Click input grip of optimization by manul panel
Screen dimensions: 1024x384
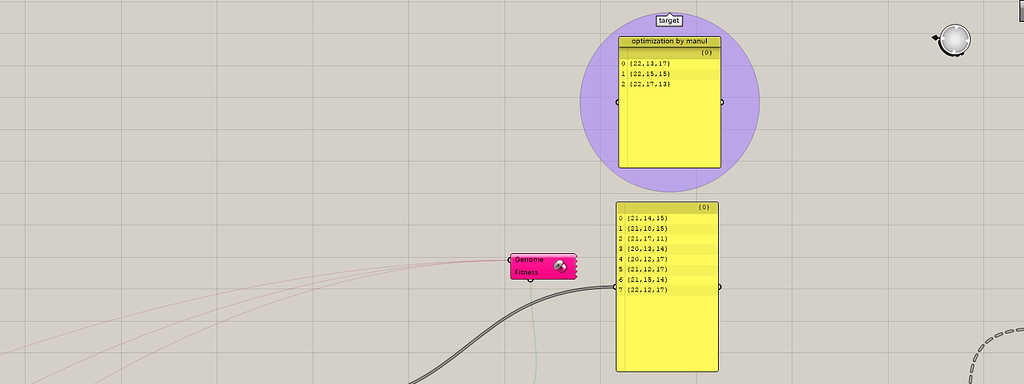point(618,102)
